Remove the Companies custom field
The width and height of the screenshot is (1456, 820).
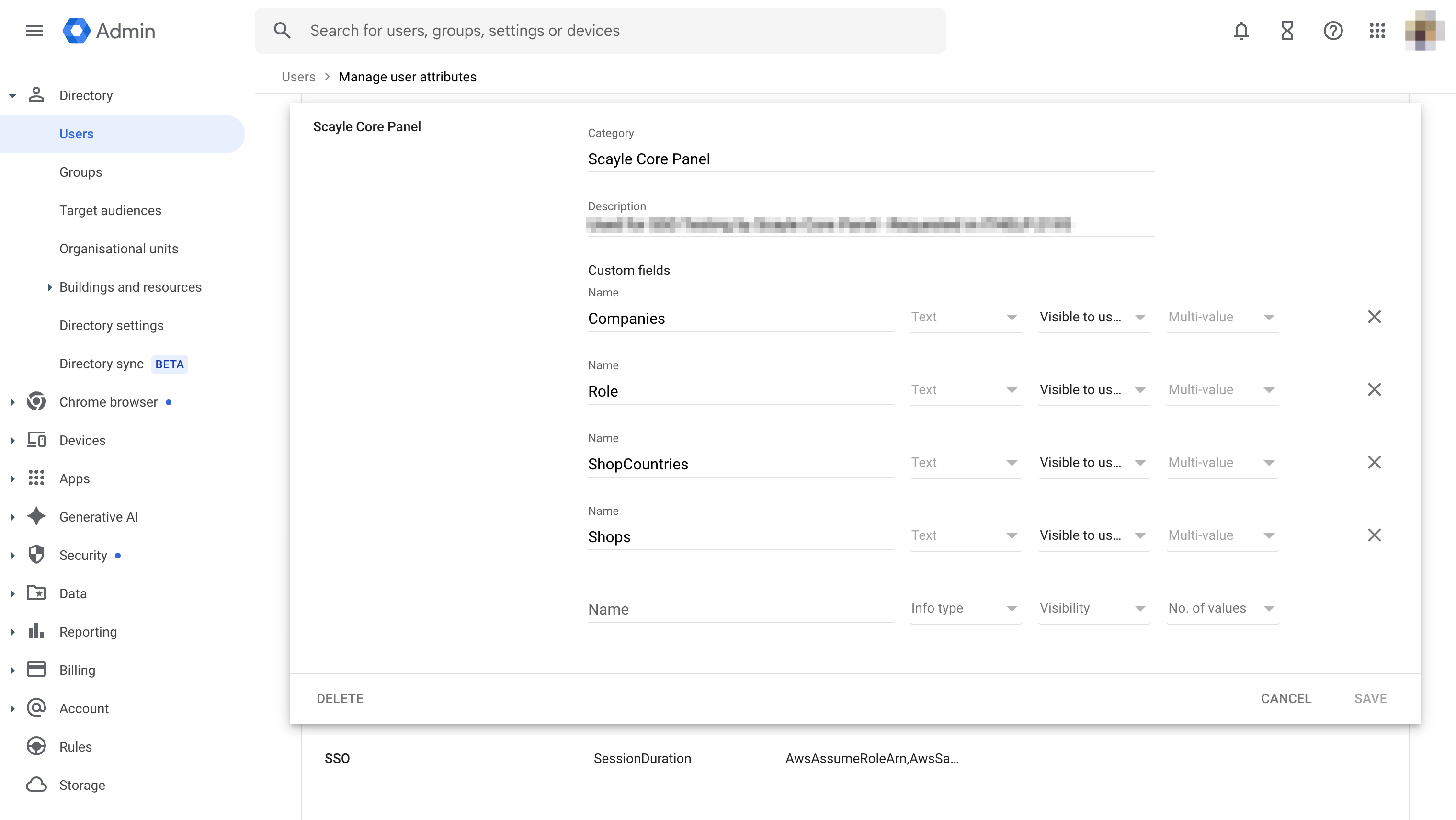click(x=1374, y=317)
